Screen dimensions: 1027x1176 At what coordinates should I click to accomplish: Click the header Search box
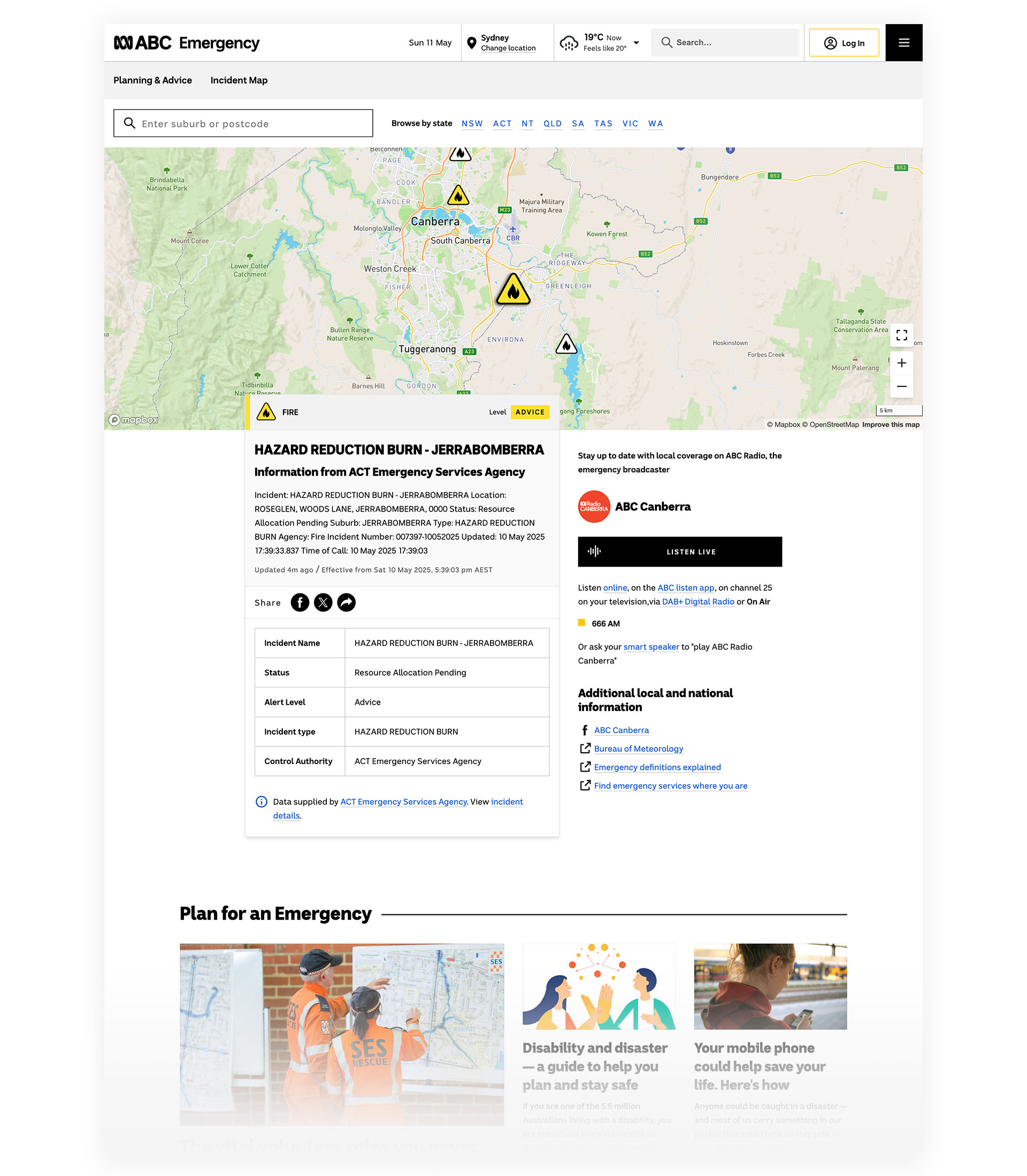point(724,42)
